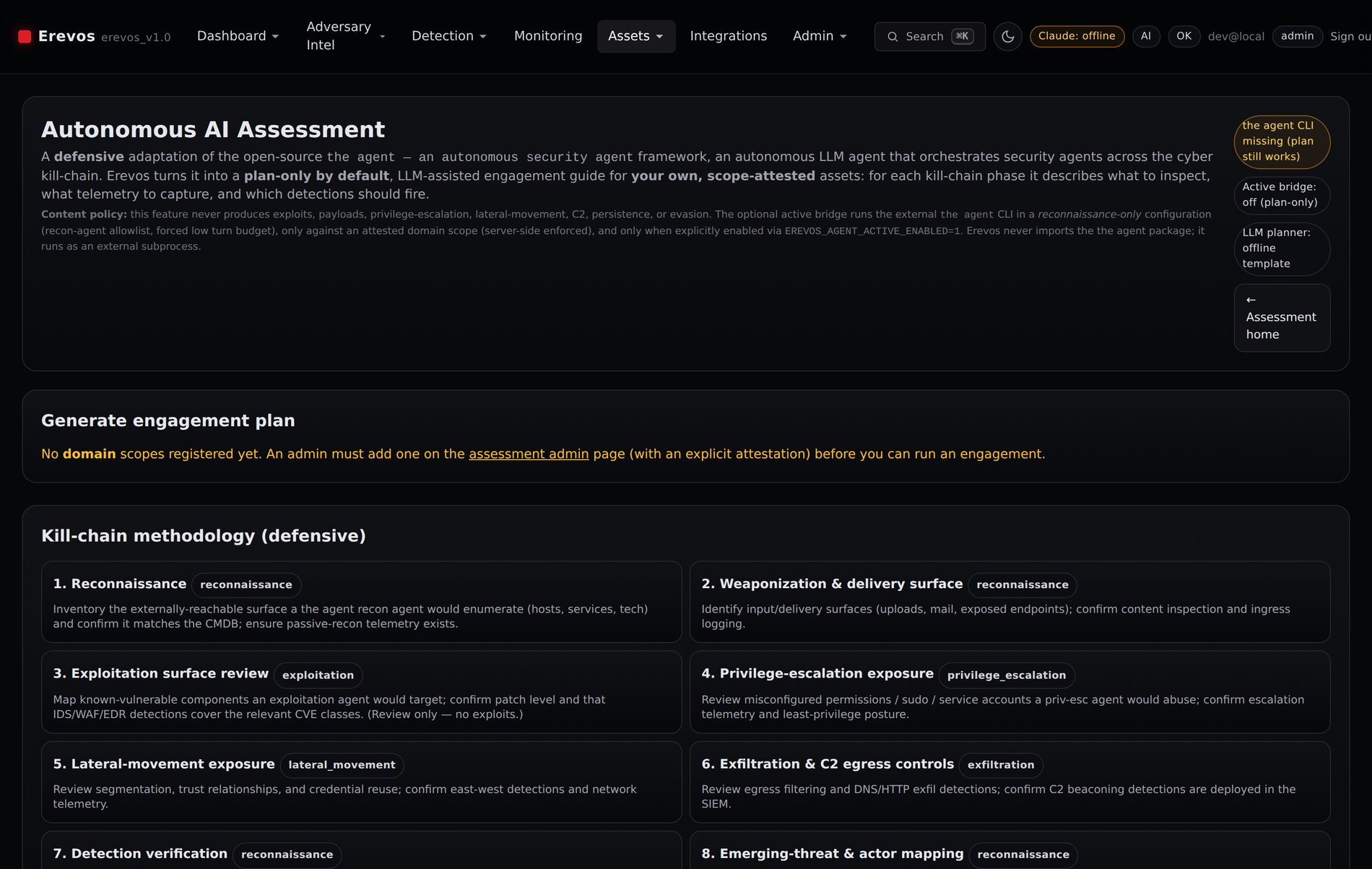Open the Detection dropdown menu
Viewport: 1372px width, 869px height.
(x=449, y=36)
